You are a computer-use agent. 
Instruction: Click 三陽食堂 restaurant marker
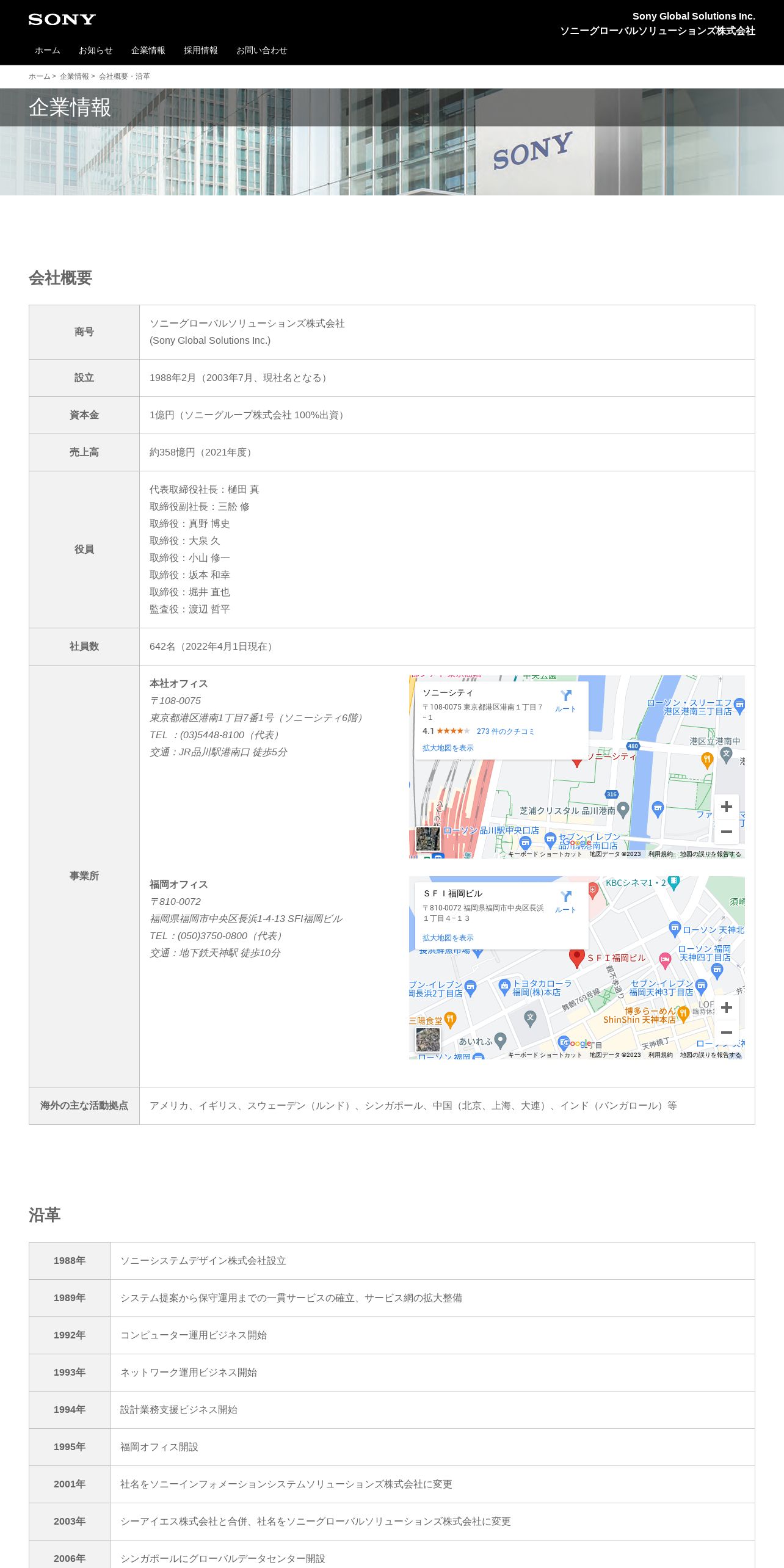point(450,1019)
